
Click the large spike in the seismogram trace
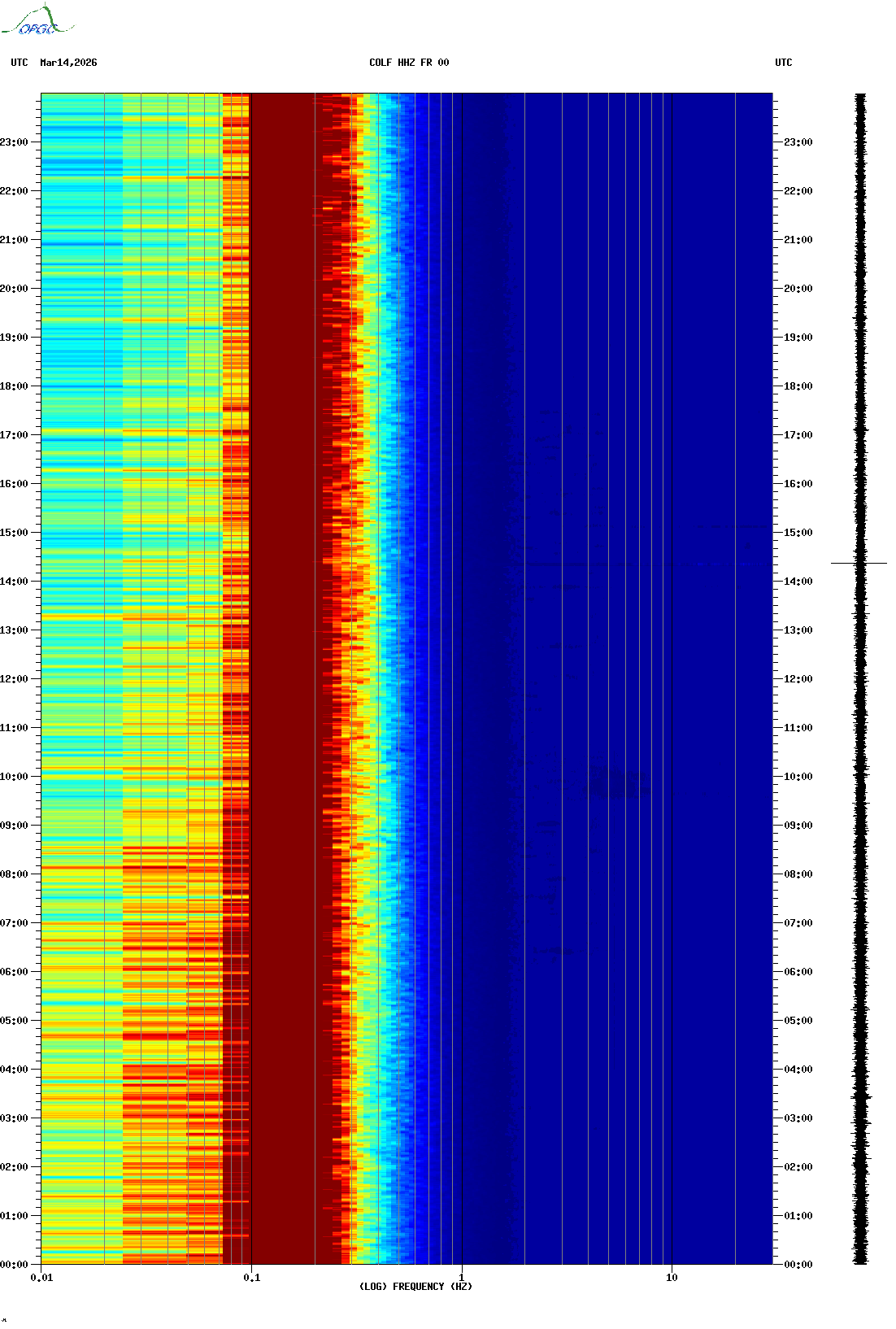click(859, 563)
